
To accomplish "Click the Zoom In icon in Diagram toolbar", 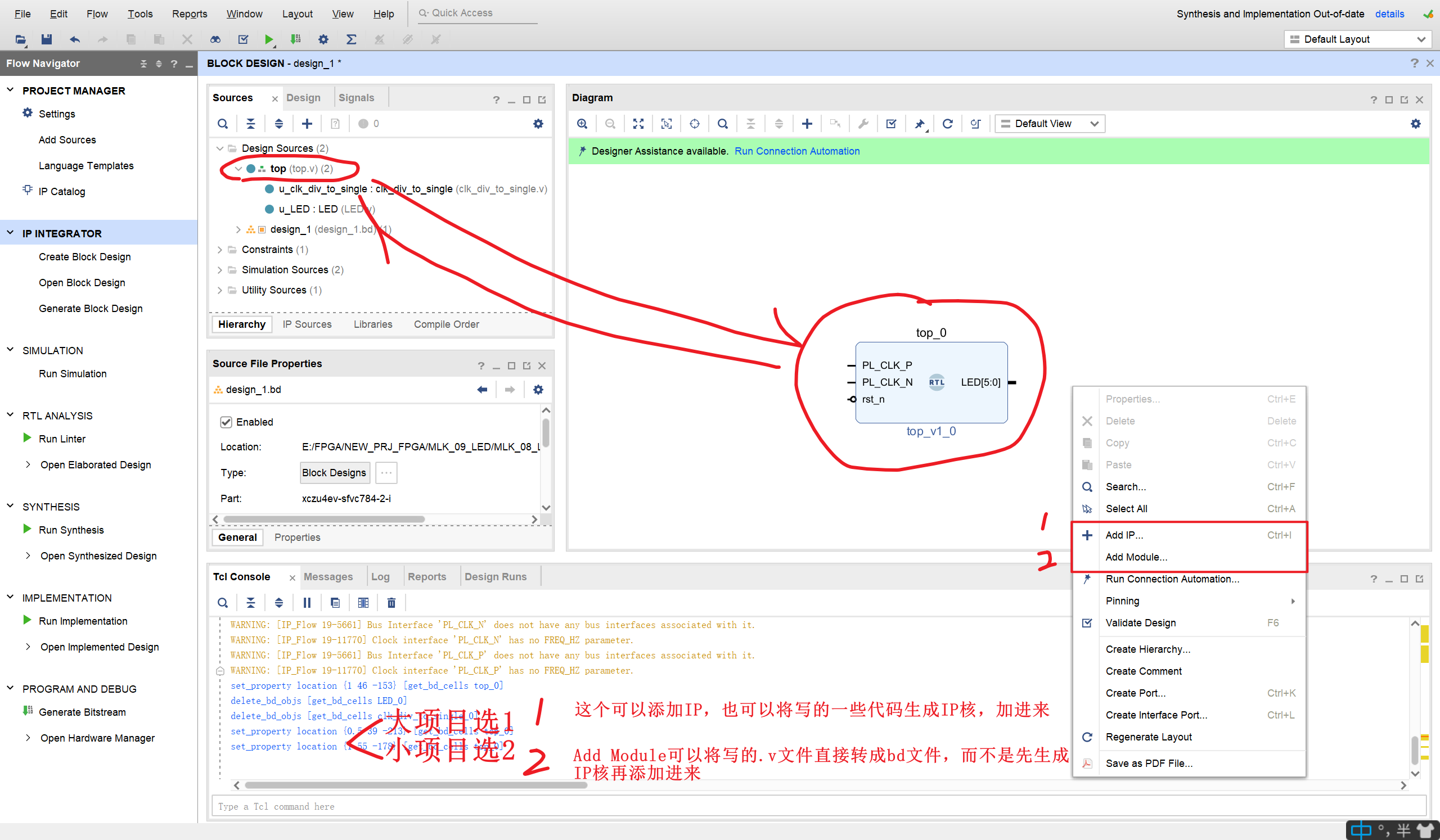I will tap(582, 124).
